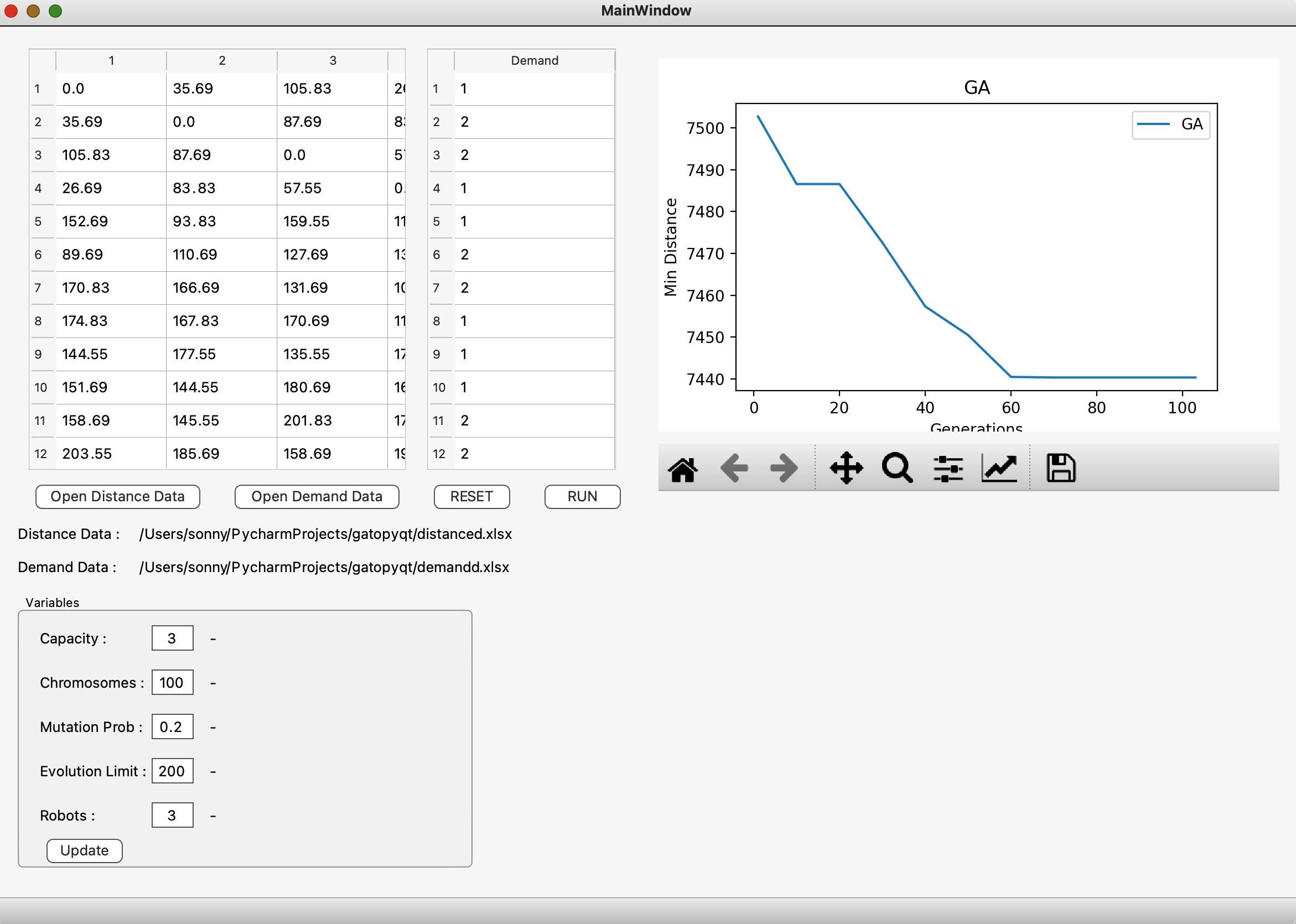Open the subplot configuration tool
The image size is (1296, 924).
949,468
